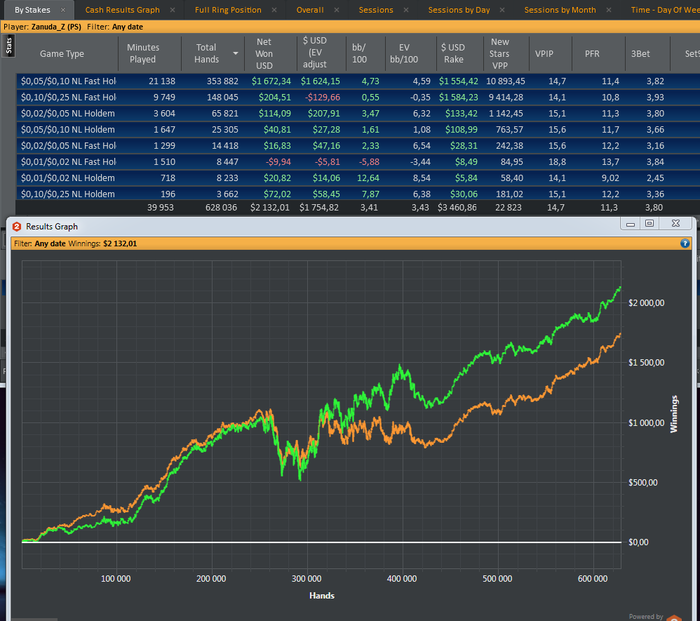This screenshot has height=621, width=700.
Task: Sort by bb/100 column header
Action: point(359,53)
